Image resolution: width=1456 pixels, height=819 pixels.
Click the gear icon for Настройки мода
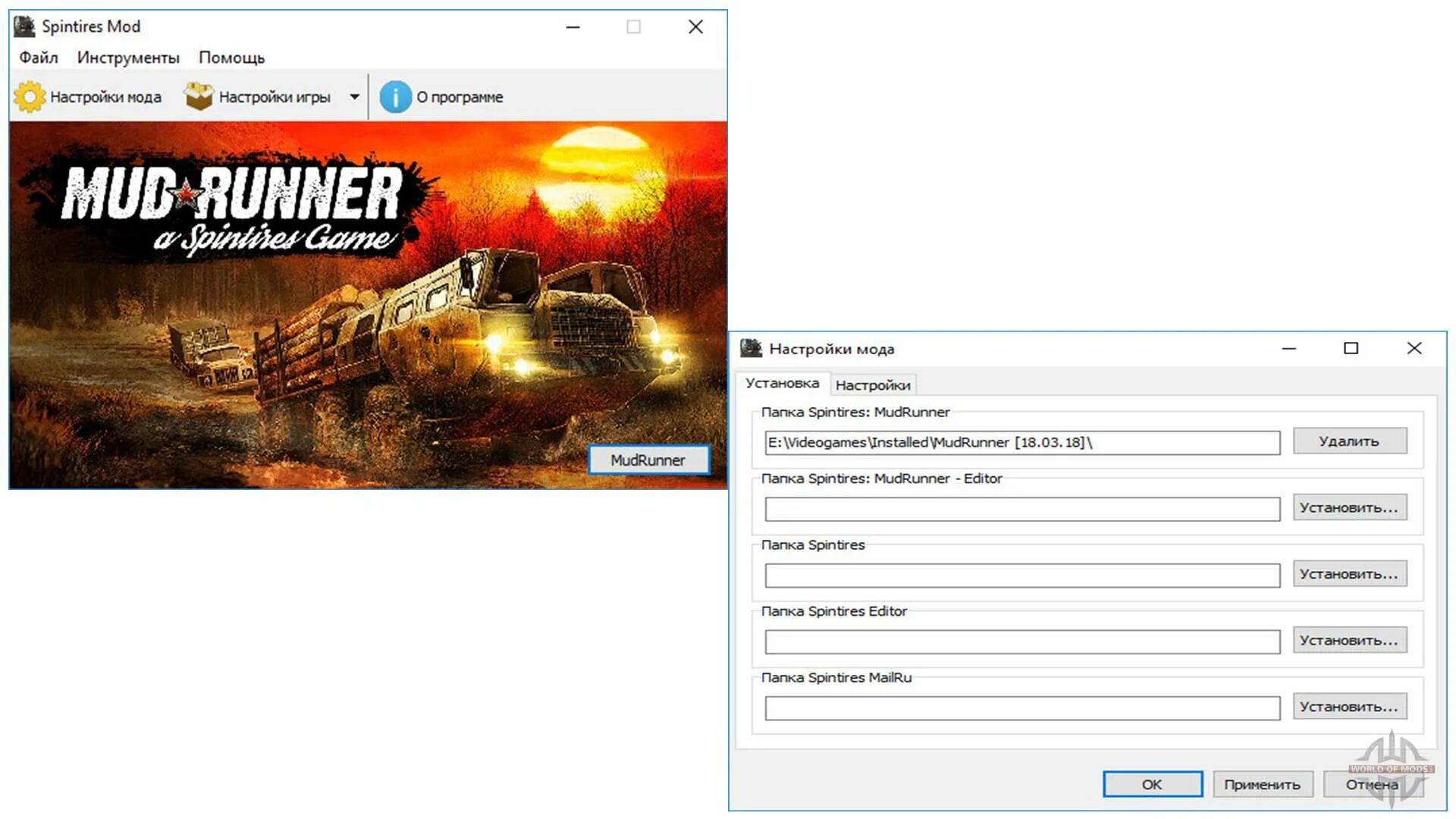pos(30,97)
